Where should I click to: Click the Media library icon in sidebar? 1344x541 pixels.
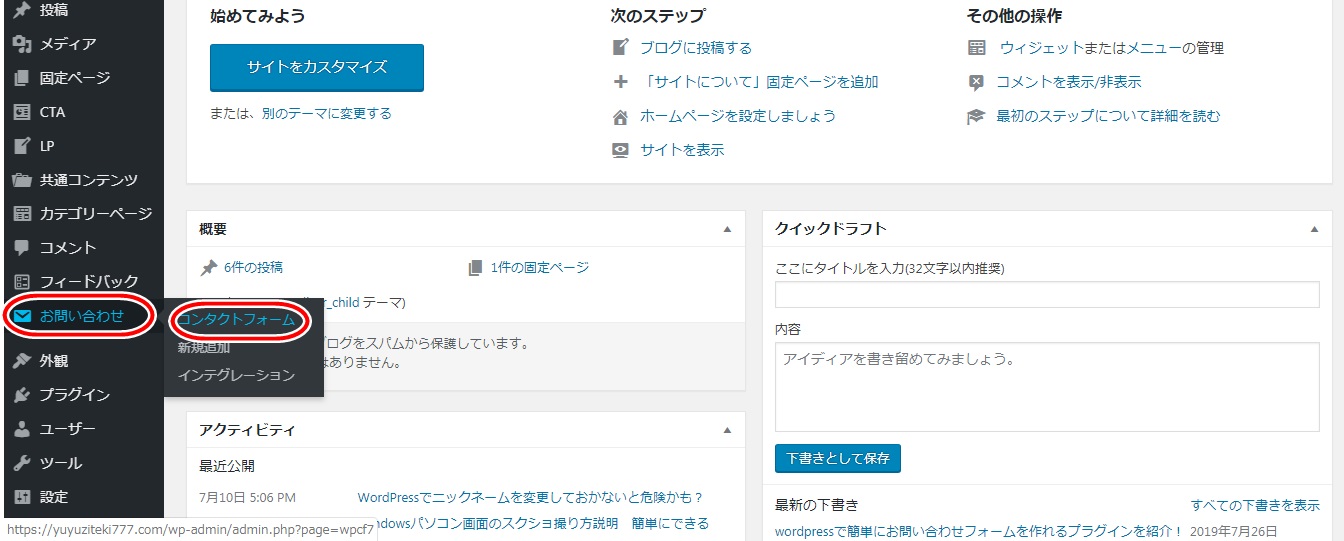22,44
